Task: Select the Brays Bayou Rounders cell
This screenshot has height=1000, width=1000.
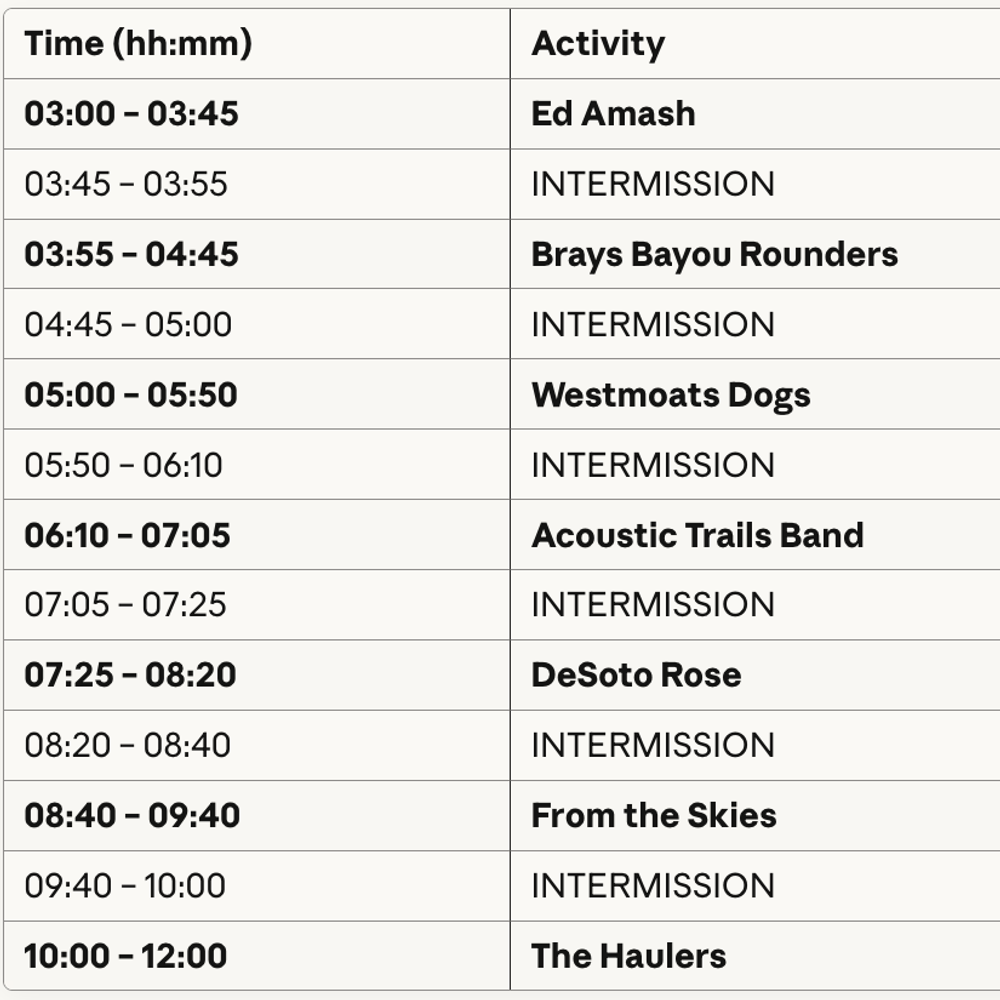Action: pyautogui.click(x=714, y=254)
